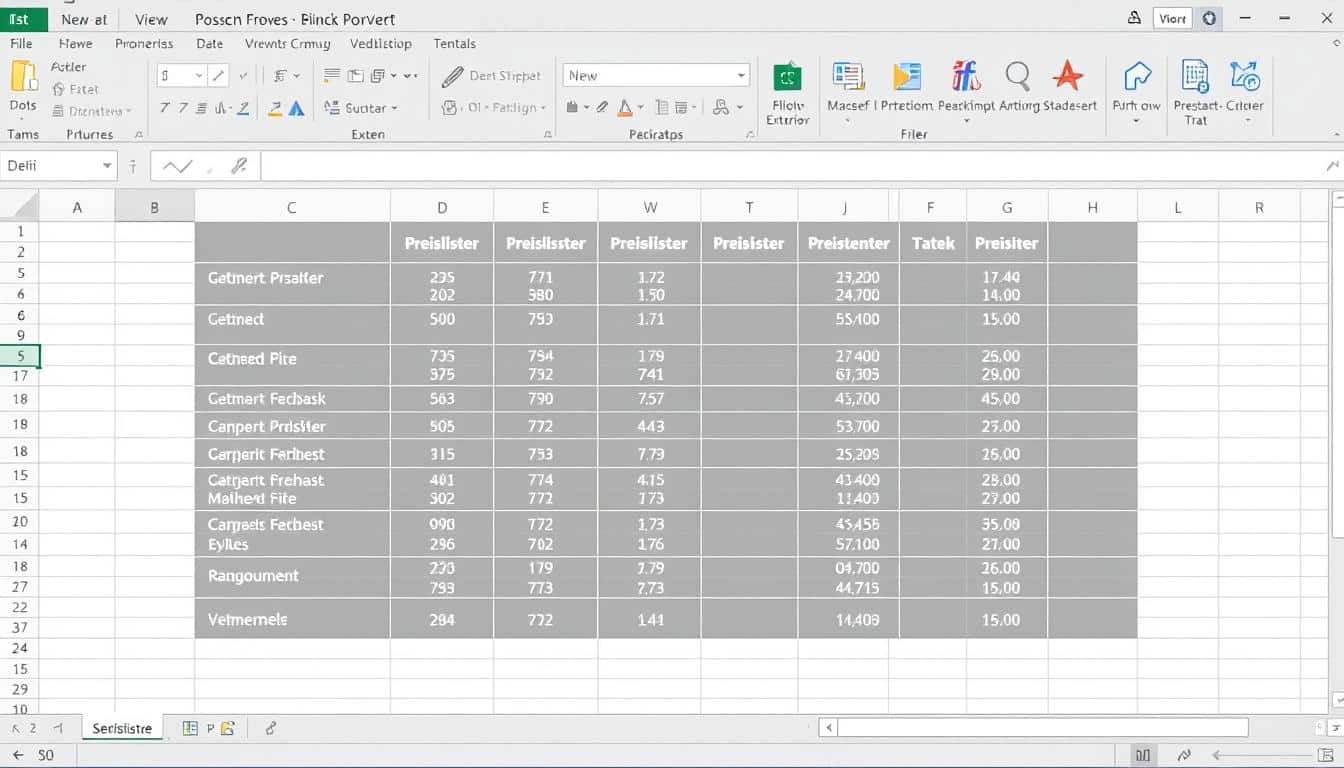
Task: Click the Crioer chart icon
Action: coord(1246,76)
